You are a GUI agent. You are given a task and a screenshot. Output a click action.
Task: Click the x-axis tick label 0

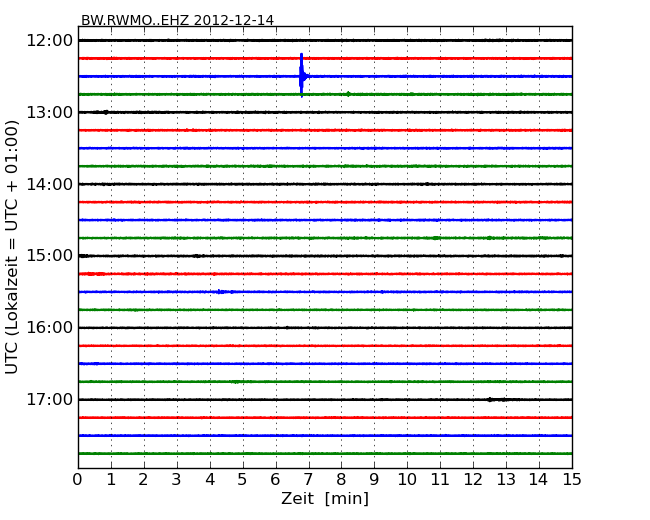tap(78, 480)
